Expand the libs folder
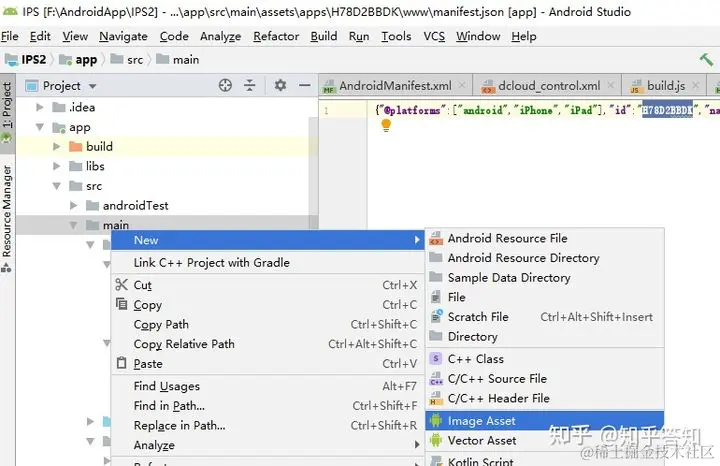The image size is (720, 466). [x=56, y=166]
